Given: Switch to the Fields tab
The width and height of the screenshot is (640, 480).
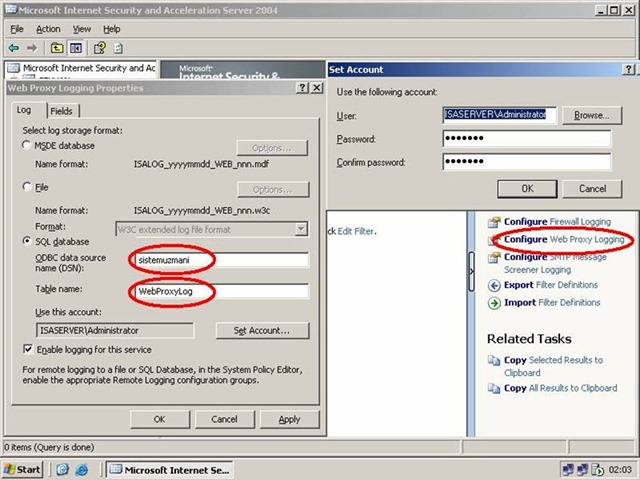Looking at the screenshot, I should coord(62,111).
